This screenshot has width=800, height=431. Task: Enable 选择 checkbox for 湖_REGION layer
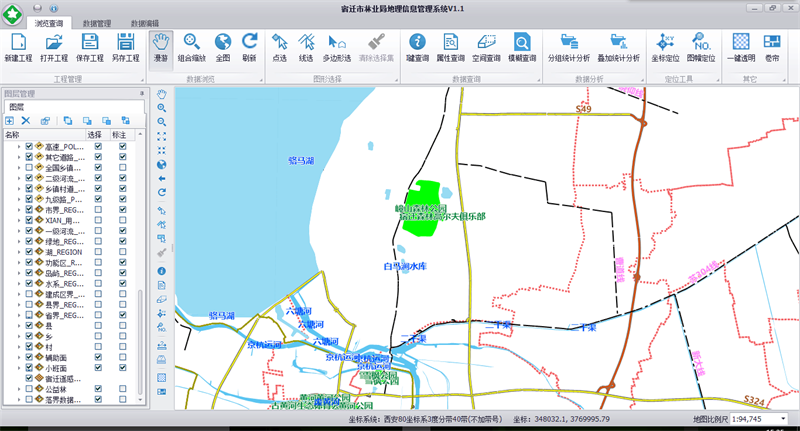click(x=98, y=252)
